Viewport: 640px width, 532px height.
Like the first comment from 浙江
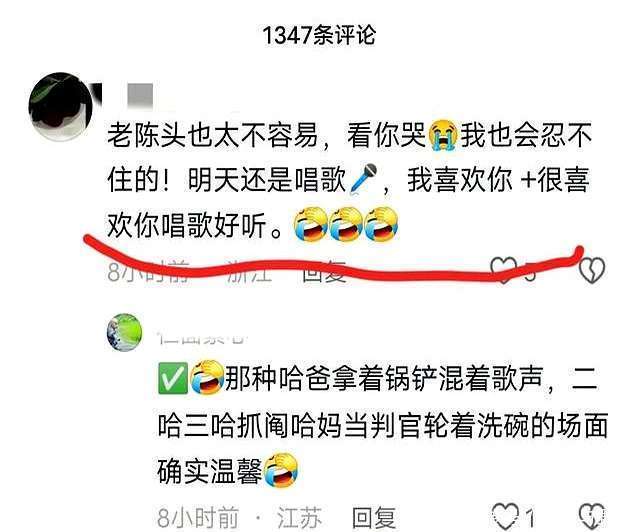(504, 269)
